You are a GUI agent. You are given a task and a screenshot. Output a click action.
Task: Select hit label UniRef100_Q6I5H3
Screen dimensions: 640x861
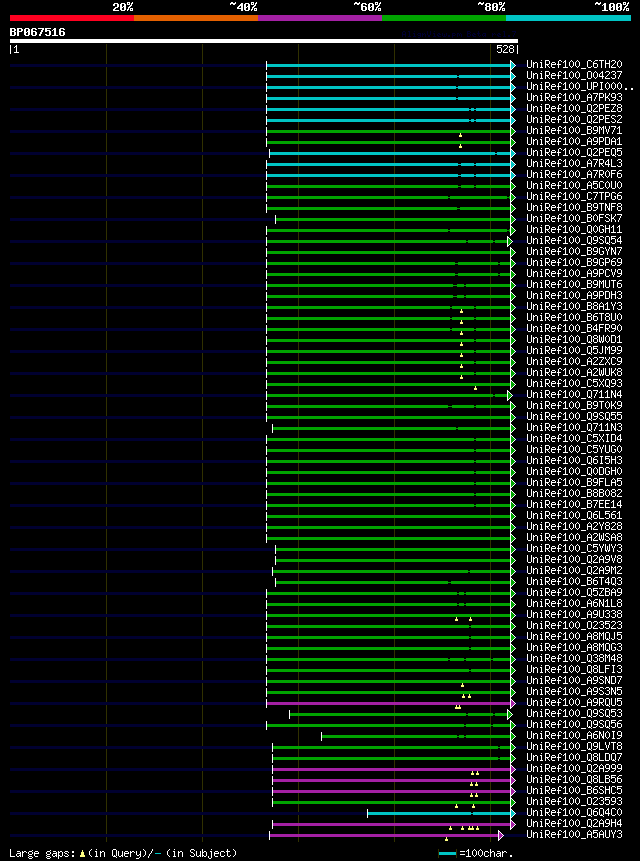(x=574, y=460)
